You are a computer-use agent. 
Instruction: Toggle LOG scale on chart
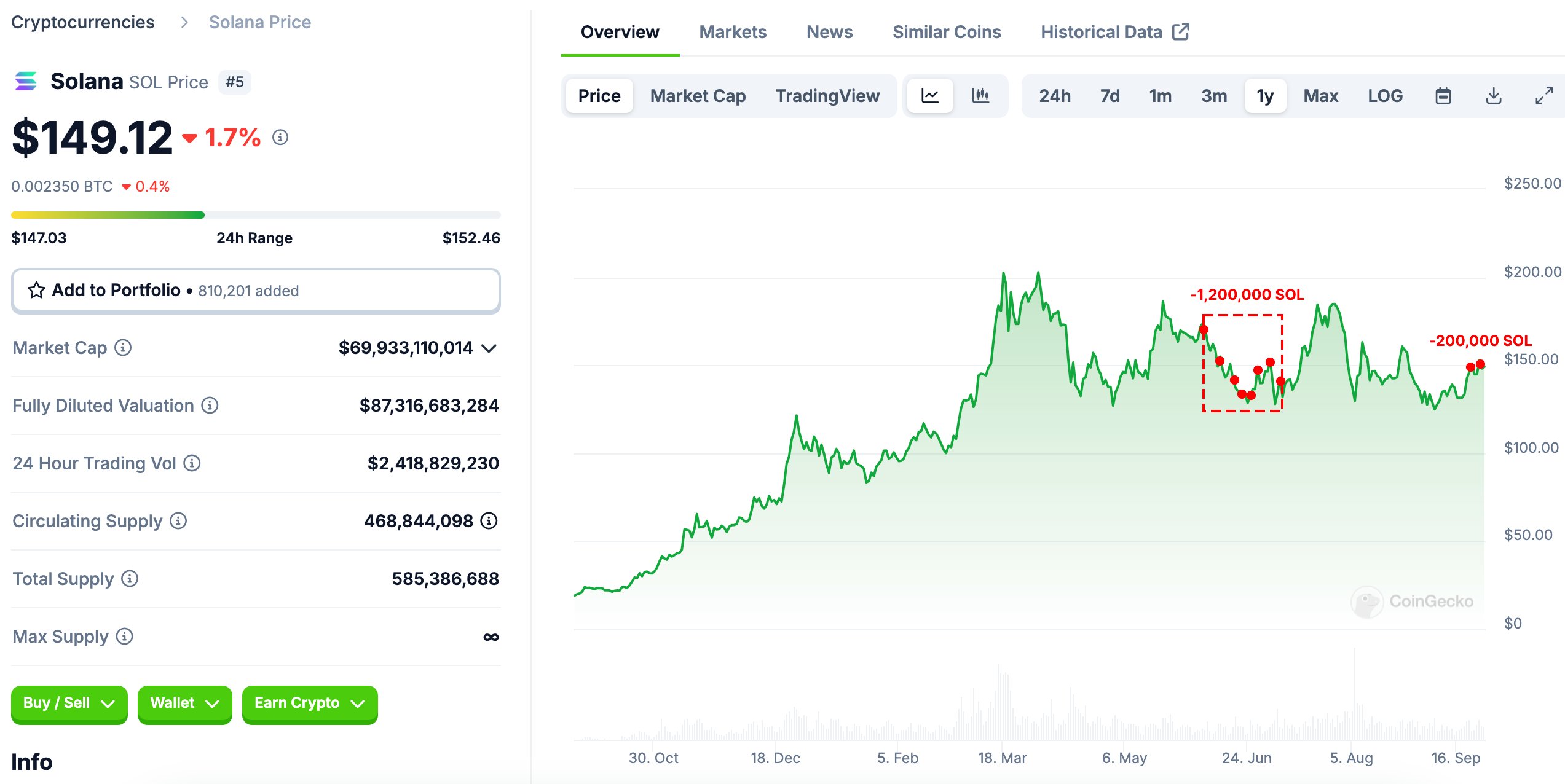[1385, 96]
